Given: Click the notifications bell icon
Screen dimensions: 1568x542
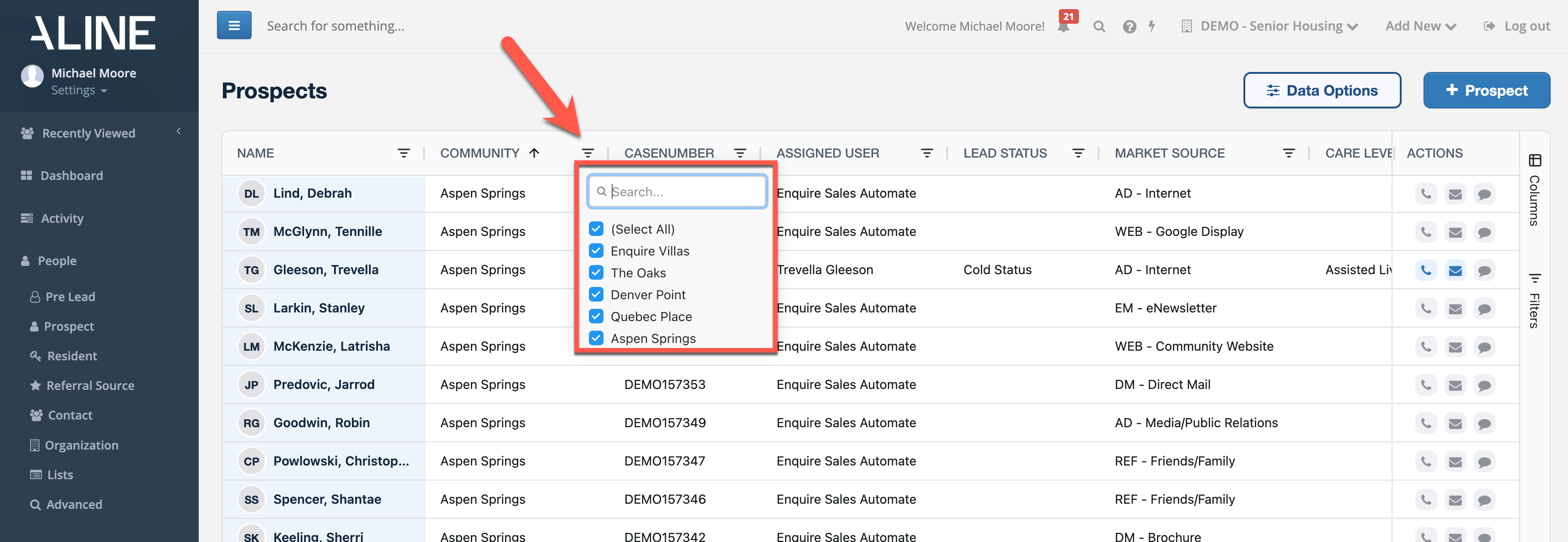Looking at the screenshot, I should click(x=1063, y=26).
